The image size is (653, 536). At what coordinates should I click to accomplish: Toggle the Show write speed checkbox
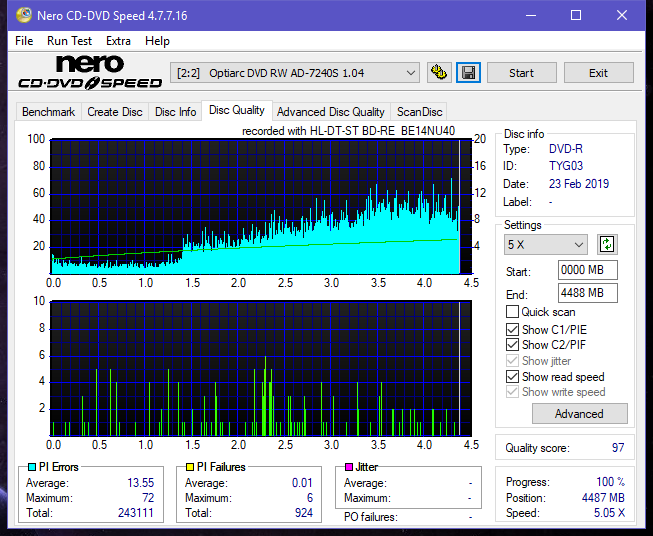point(512,392)
